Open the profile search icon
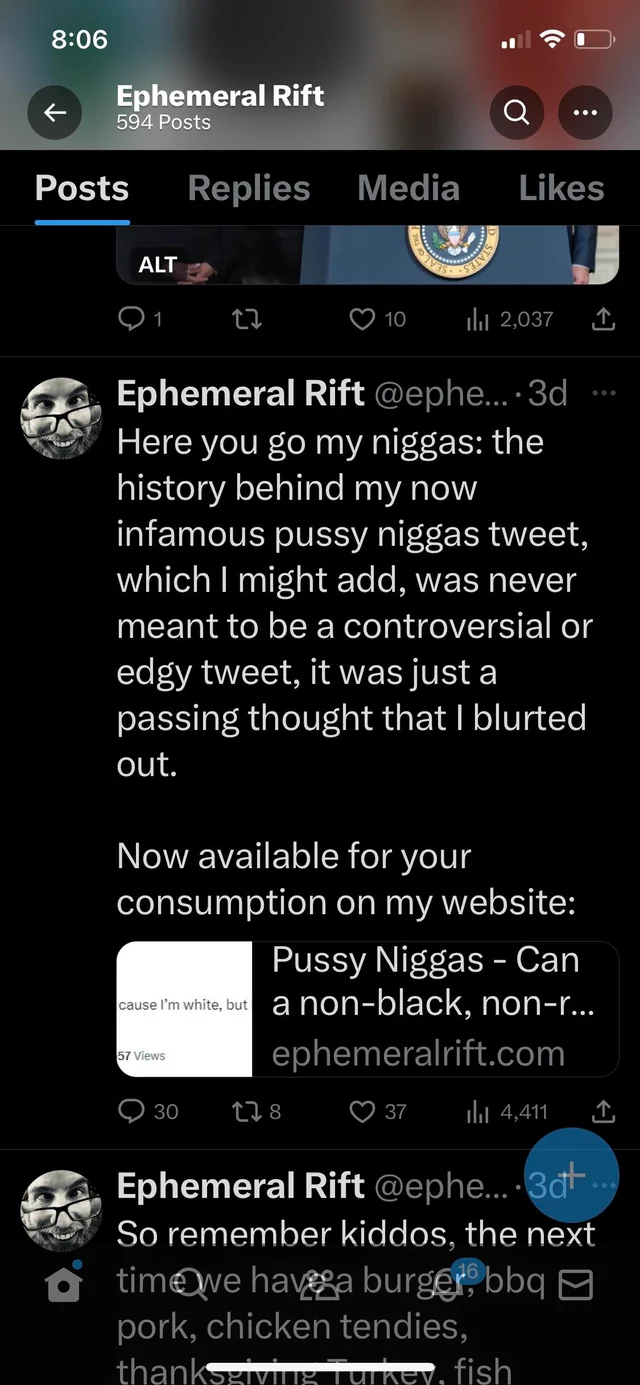This screenshot has width=640, height=1385. (x=517, y=113)
